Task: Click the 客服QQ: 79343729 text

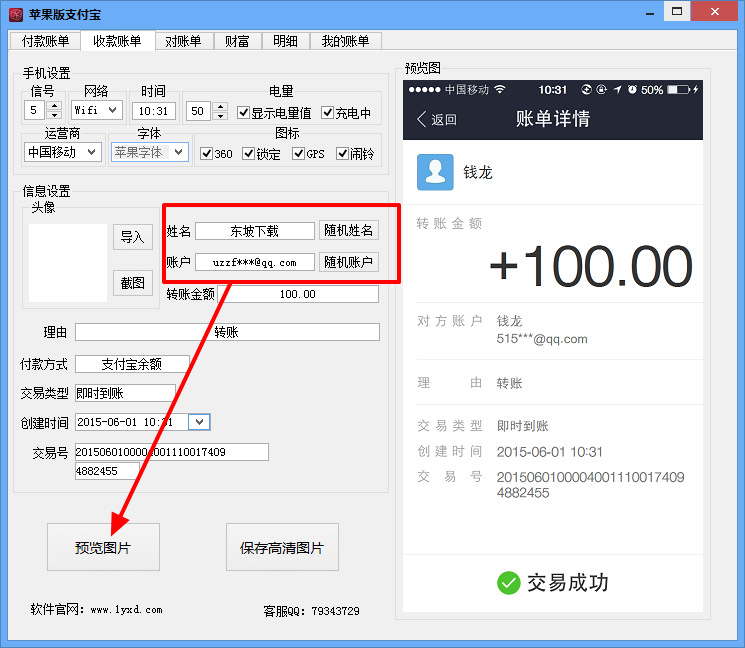Action: (312, 610)
